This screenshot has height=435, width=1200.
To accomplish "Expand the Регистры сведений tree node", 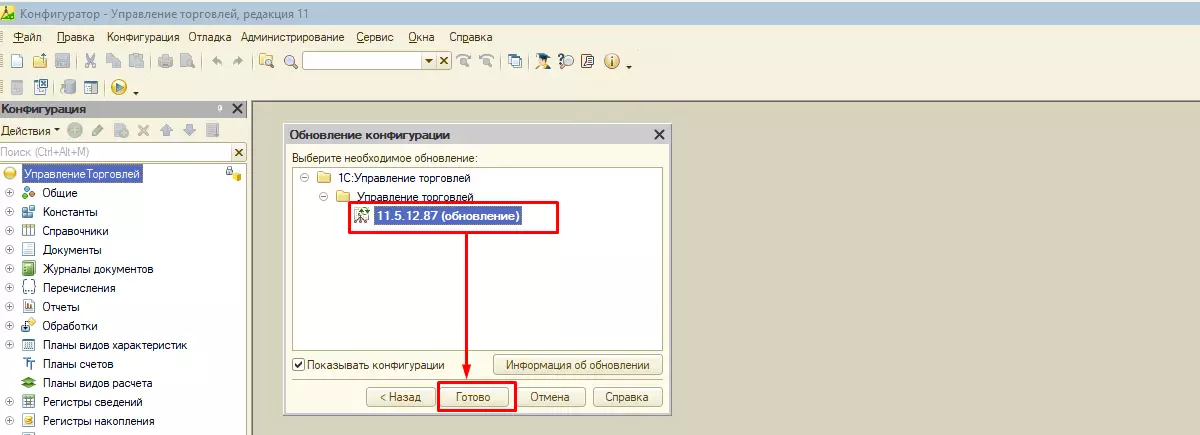I will point(9,402).
